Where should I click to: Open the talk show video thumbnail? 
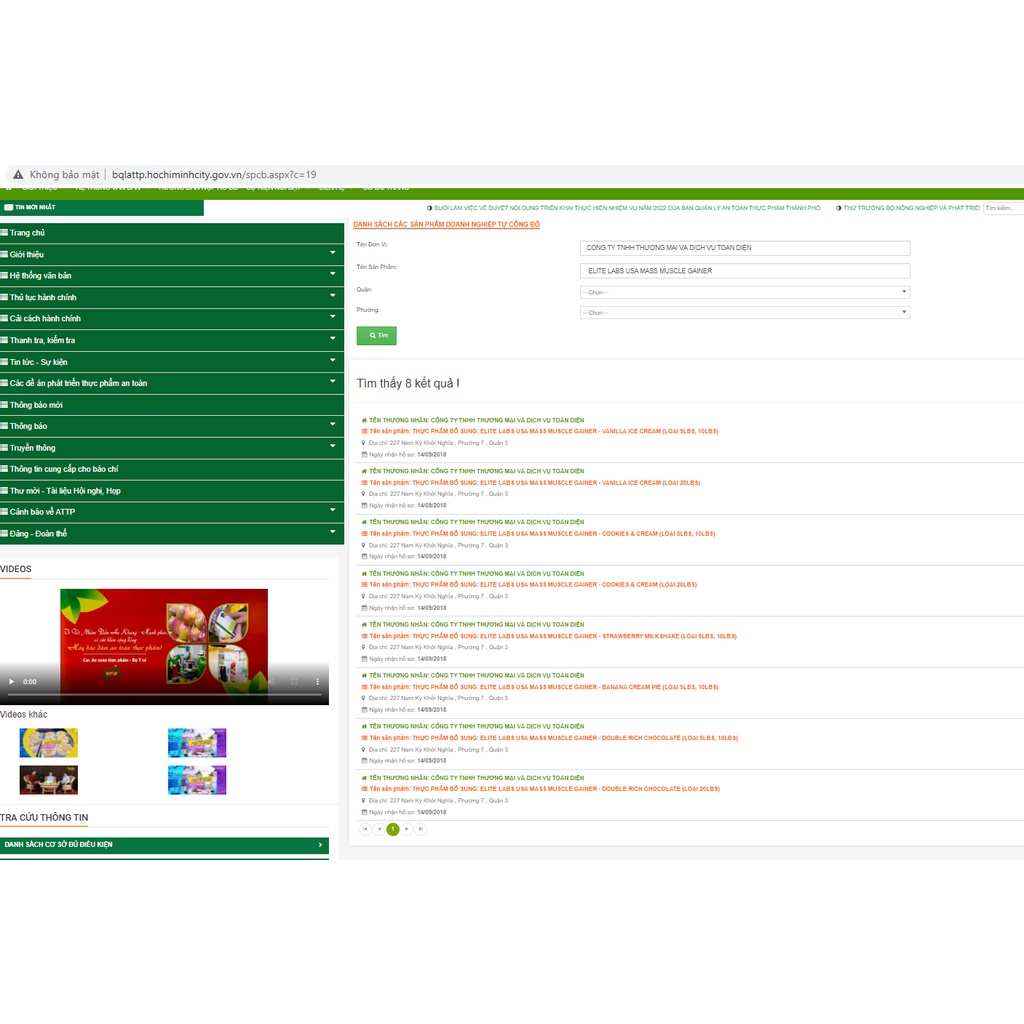[x=49, y=780]
